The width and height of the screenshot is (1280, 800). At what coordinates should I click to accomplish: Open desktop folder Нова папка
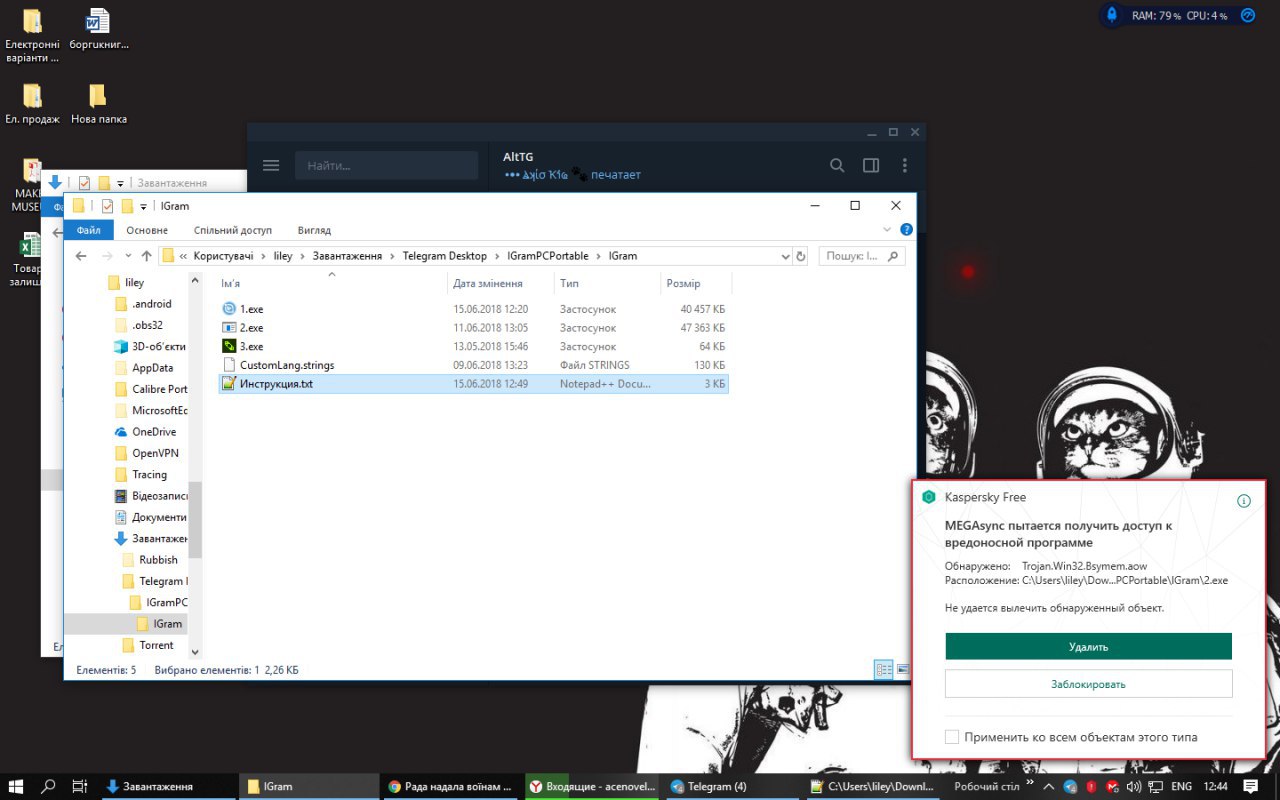98,103
